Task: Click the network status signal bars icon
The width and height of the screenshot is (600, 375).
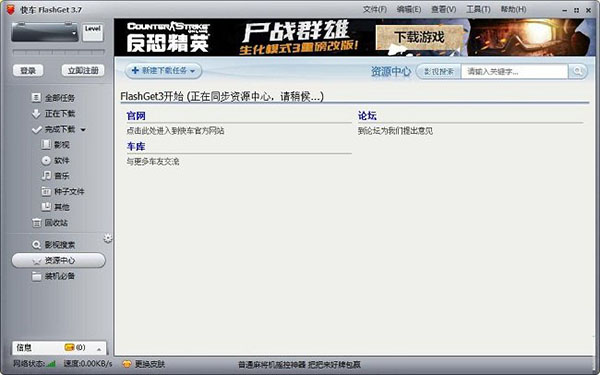Action: point(51,364)
